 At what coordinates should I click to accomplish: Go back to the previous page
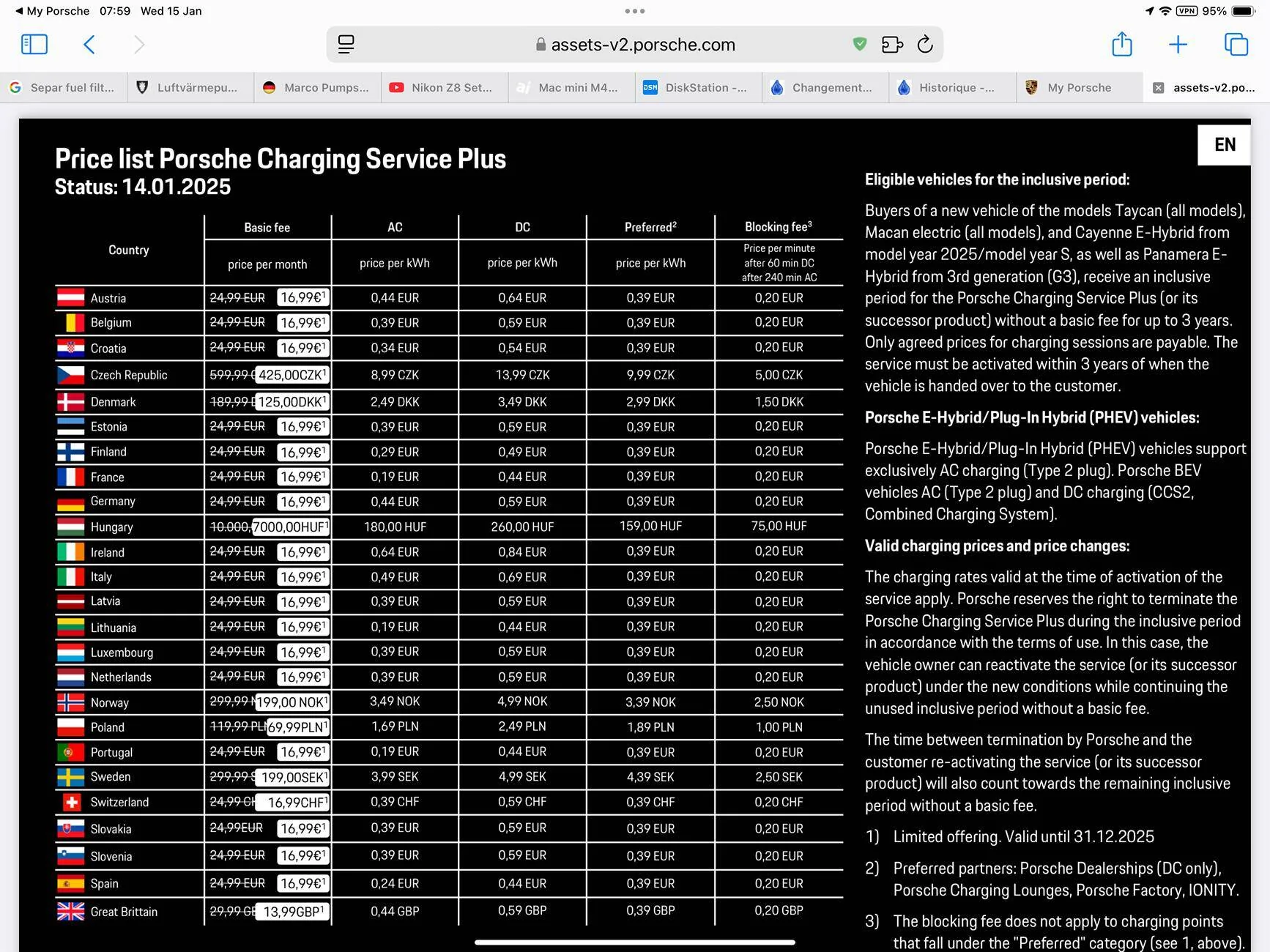[89, 45]
